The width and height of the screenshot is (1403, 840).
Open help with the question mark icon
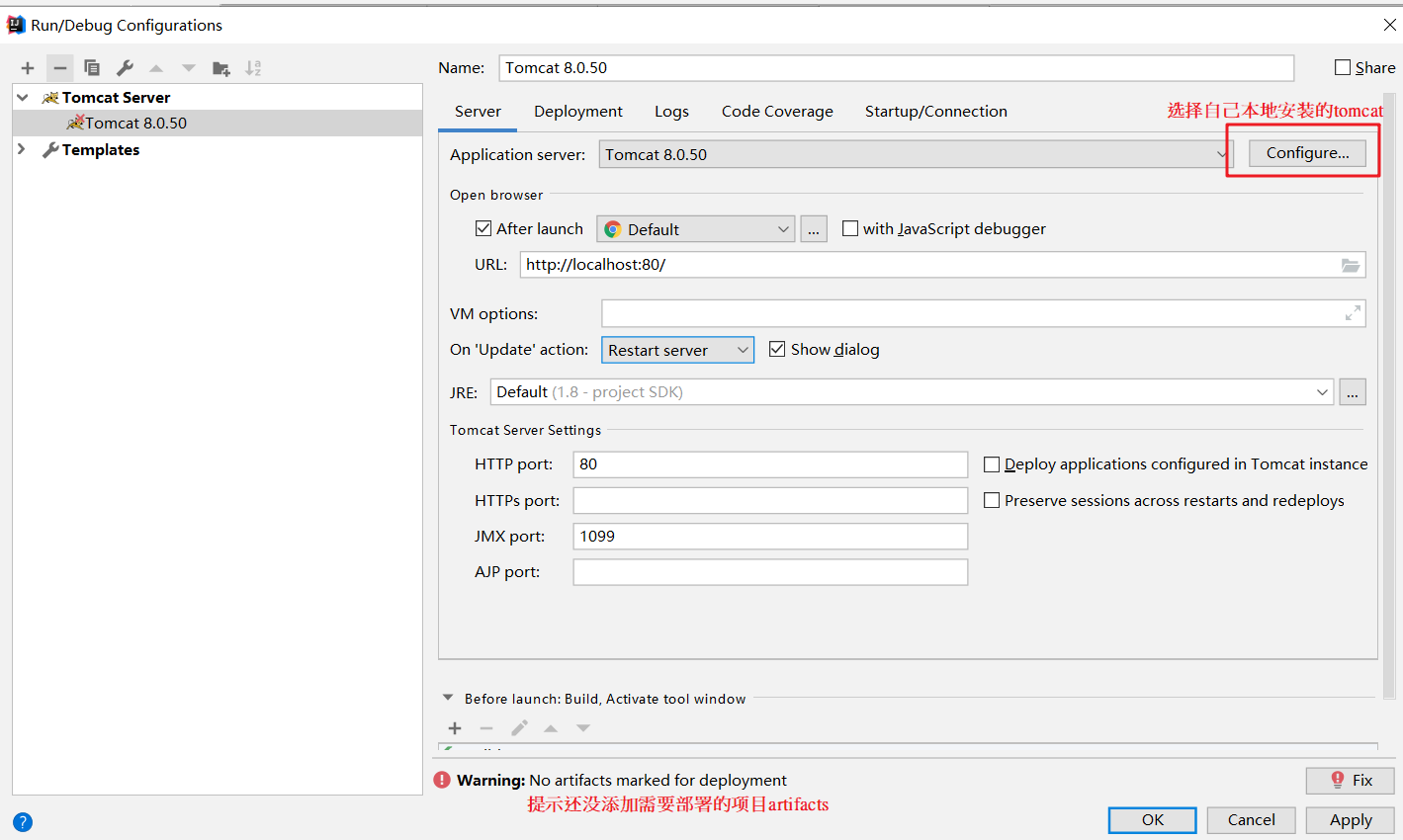point(23,822)
